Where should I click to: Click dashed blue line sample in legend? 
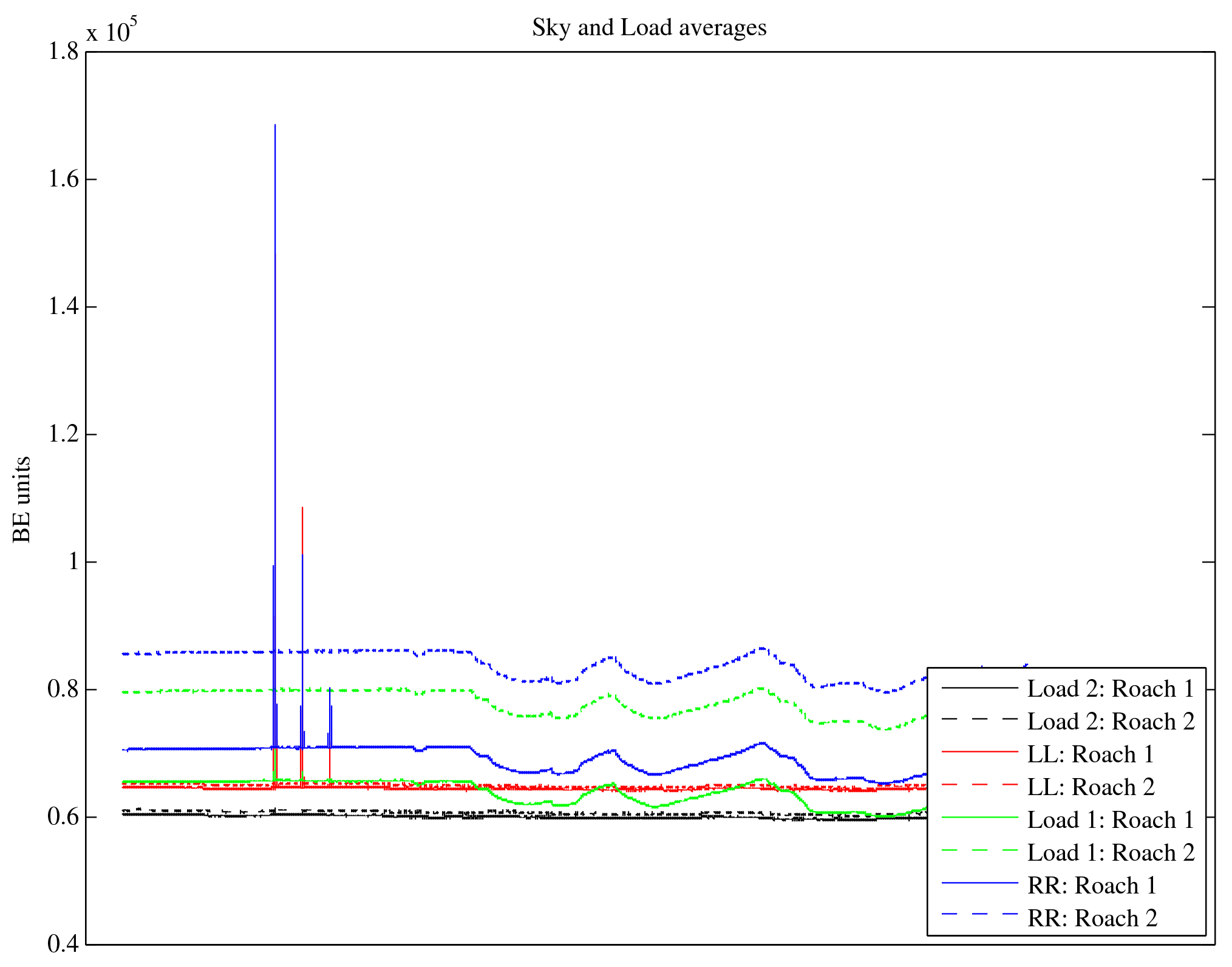pyautogui.click(x=979, y=914)
